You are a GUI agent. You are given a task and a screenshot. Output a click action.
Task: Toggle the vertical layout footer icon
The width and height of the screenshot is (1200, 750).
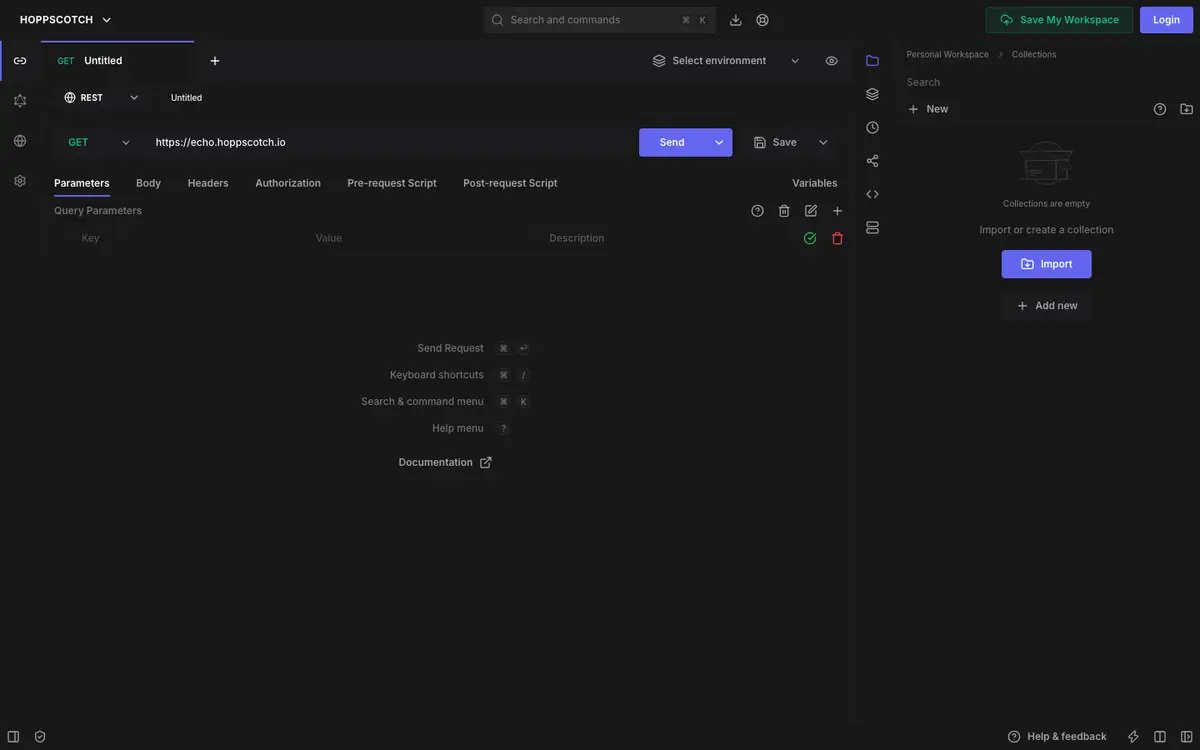coord(1160,737)
